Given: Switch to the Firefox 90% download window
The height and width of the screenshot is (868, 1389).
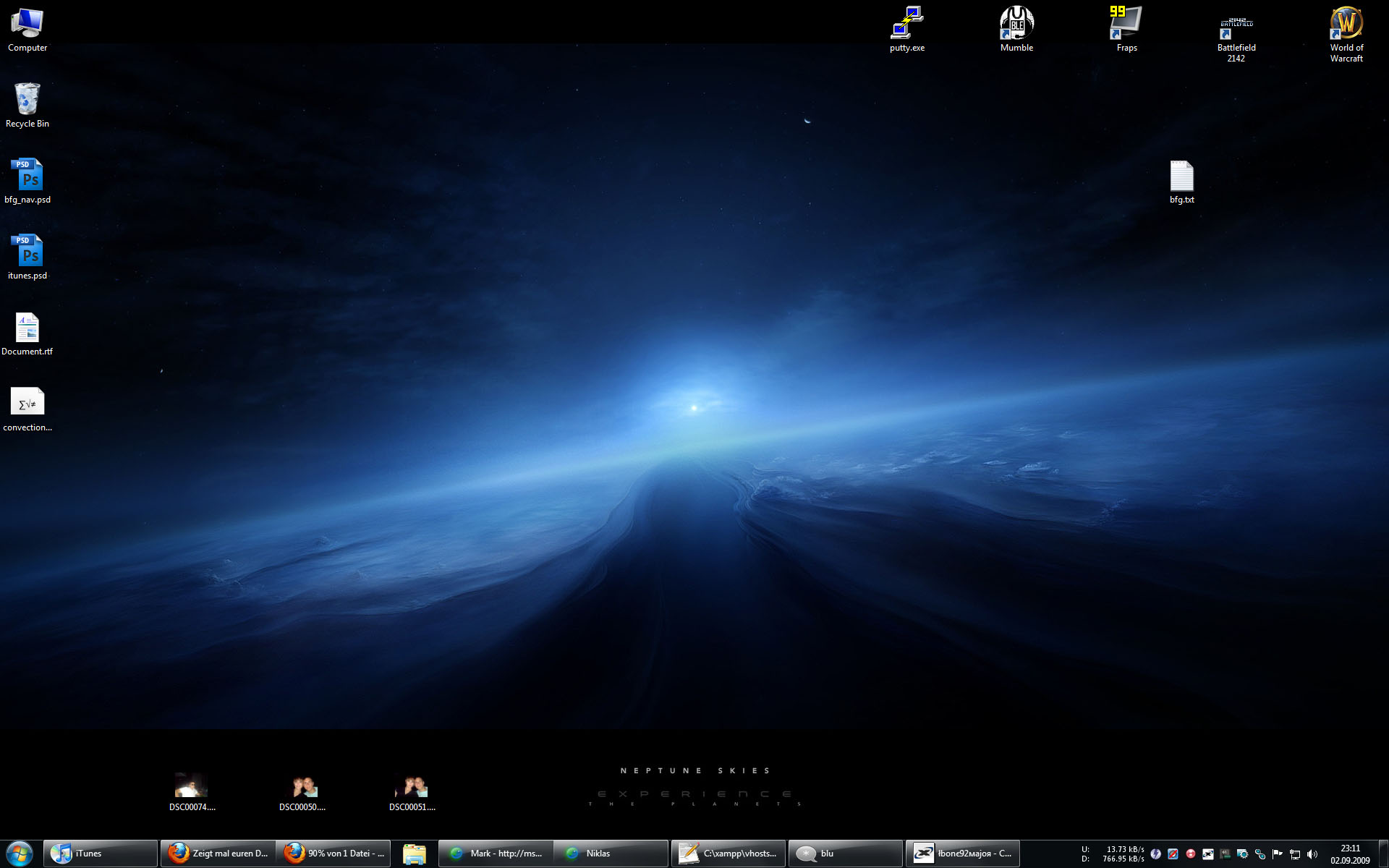Looking at the screenshot, I should pyautogui.click(x=335, y=854).
